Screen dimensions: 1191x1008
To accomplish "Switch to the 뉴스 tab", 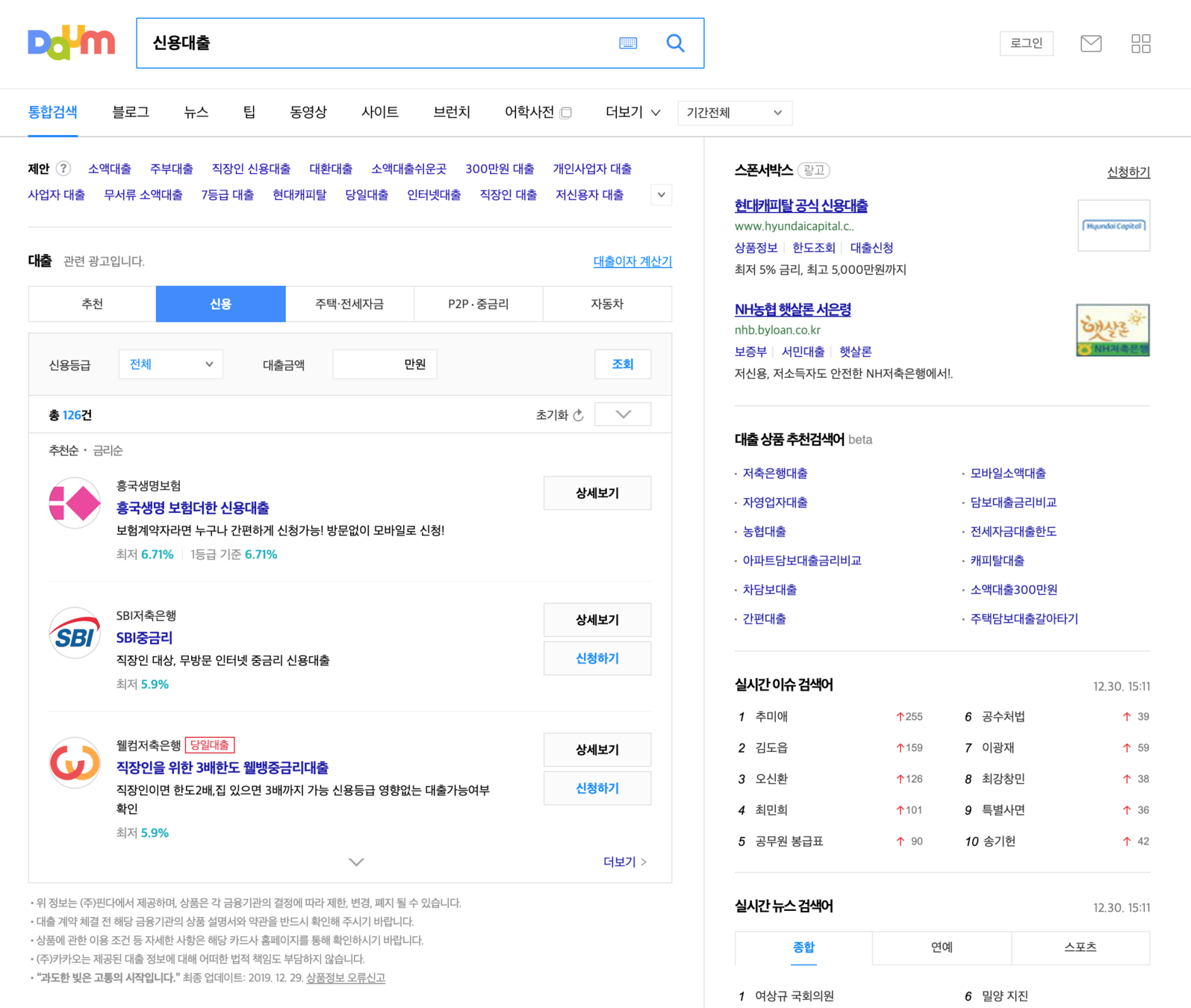I will click(196, 112).
